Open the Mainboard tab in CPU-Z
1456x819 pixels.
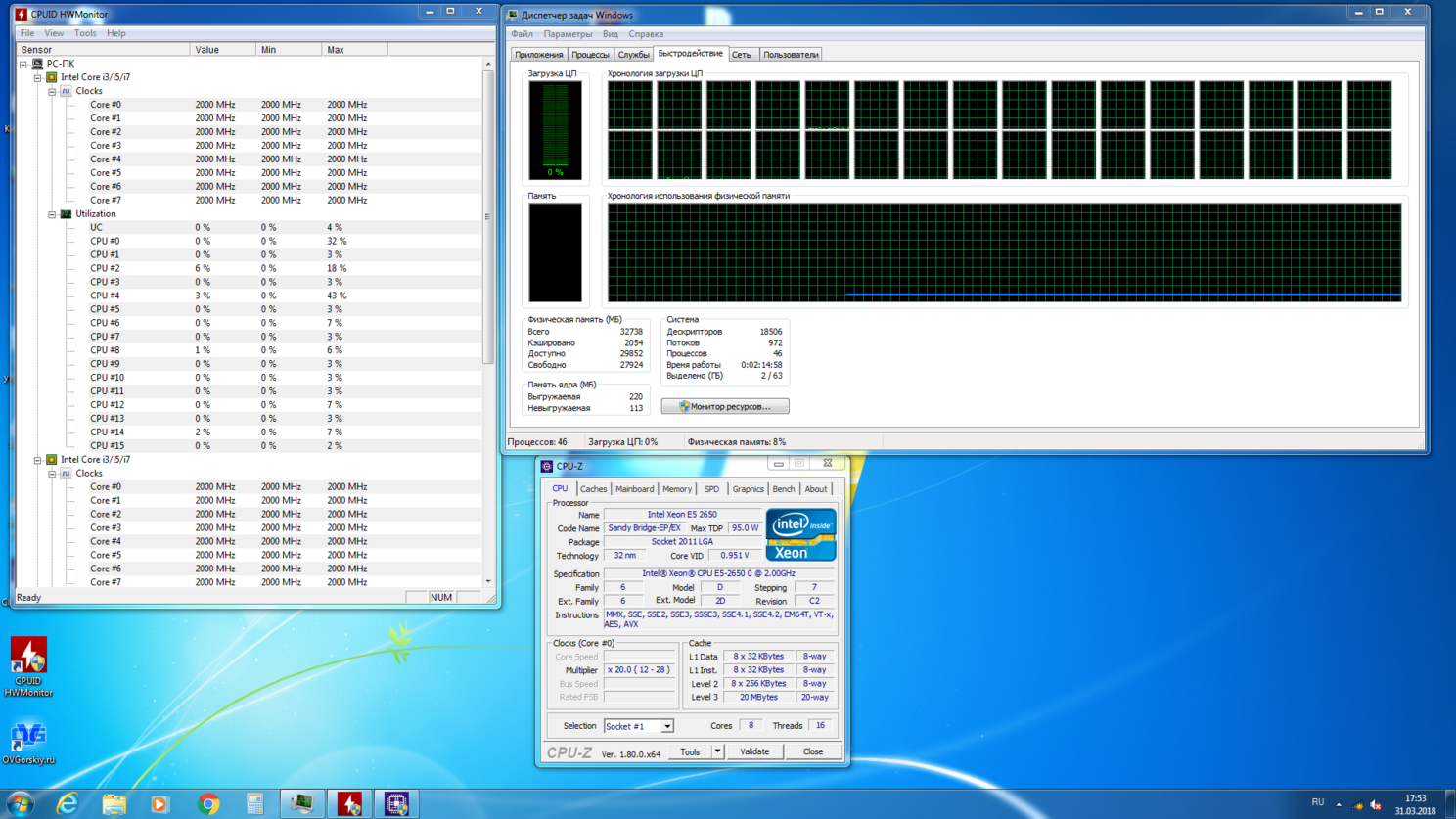click(634, 489)
